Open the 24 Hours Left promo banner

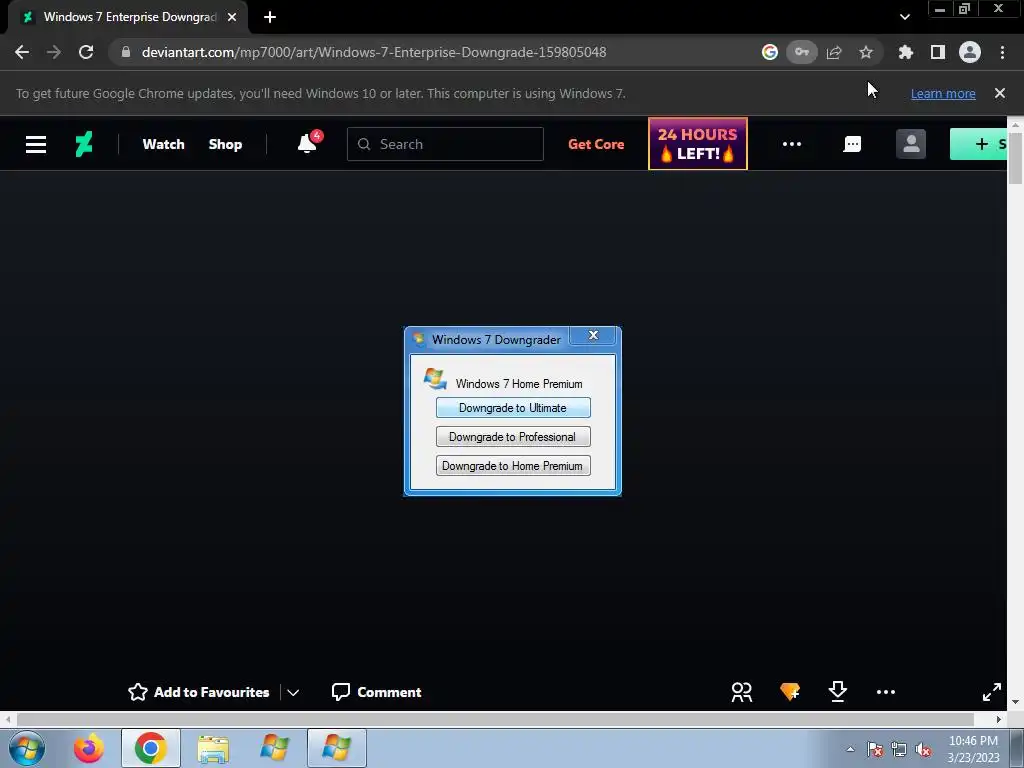(697, 144)
